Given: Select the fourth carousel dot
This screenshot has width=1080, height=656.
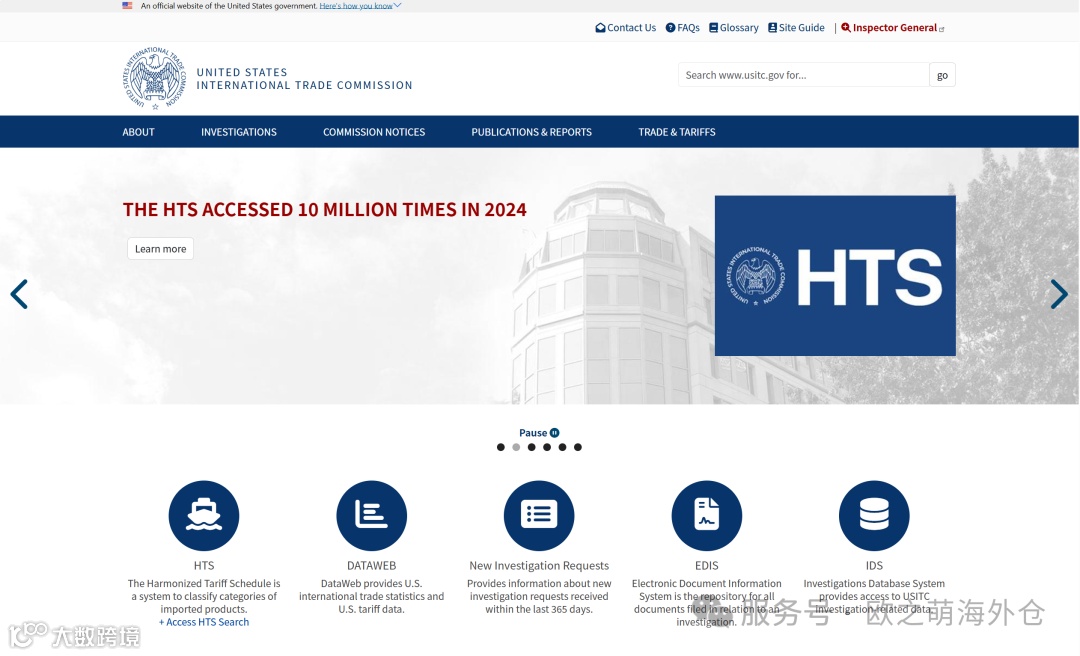Looking at the screenshot, I should [x=547, y=447].
